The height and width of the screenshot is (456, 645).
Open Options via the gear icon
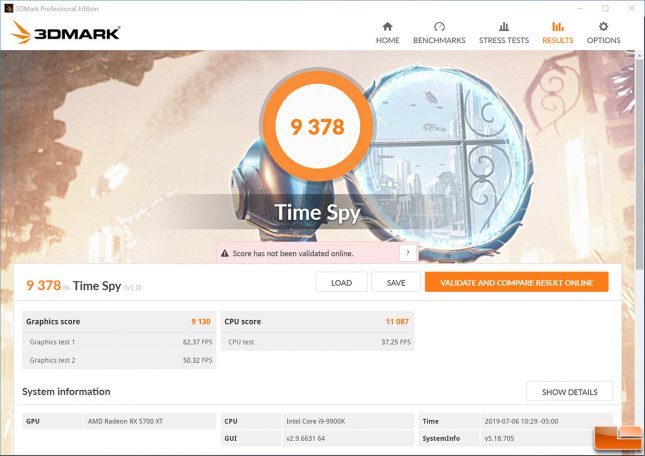tap(603, 27)
